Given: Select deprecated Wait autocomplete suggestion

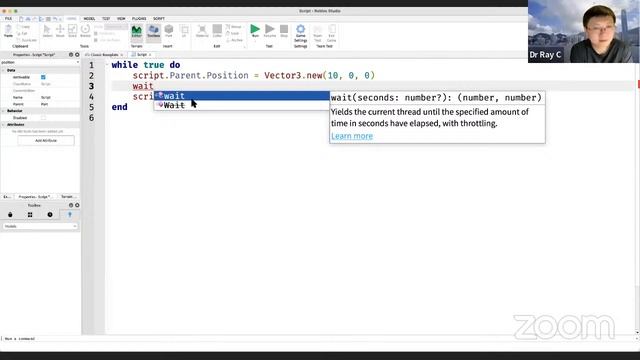Looking at the screenshot, I should click(x=242, y=105).
